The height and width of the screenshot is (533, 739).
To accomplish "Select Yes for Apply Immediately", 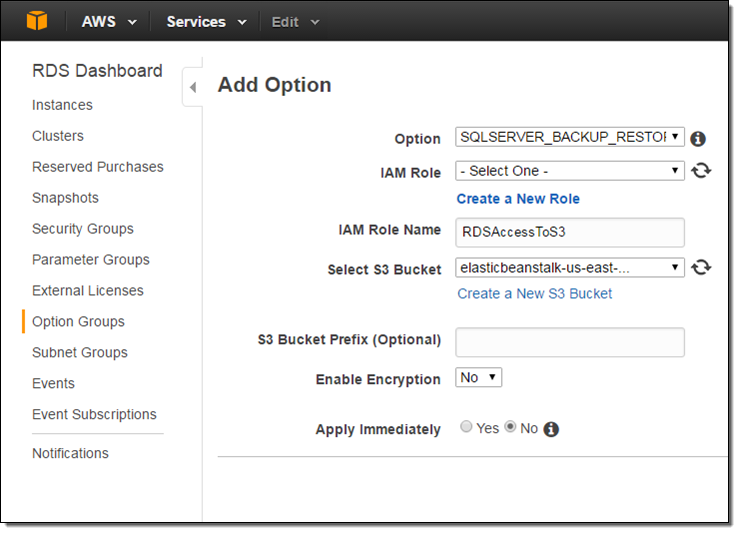I will (466, 428).
